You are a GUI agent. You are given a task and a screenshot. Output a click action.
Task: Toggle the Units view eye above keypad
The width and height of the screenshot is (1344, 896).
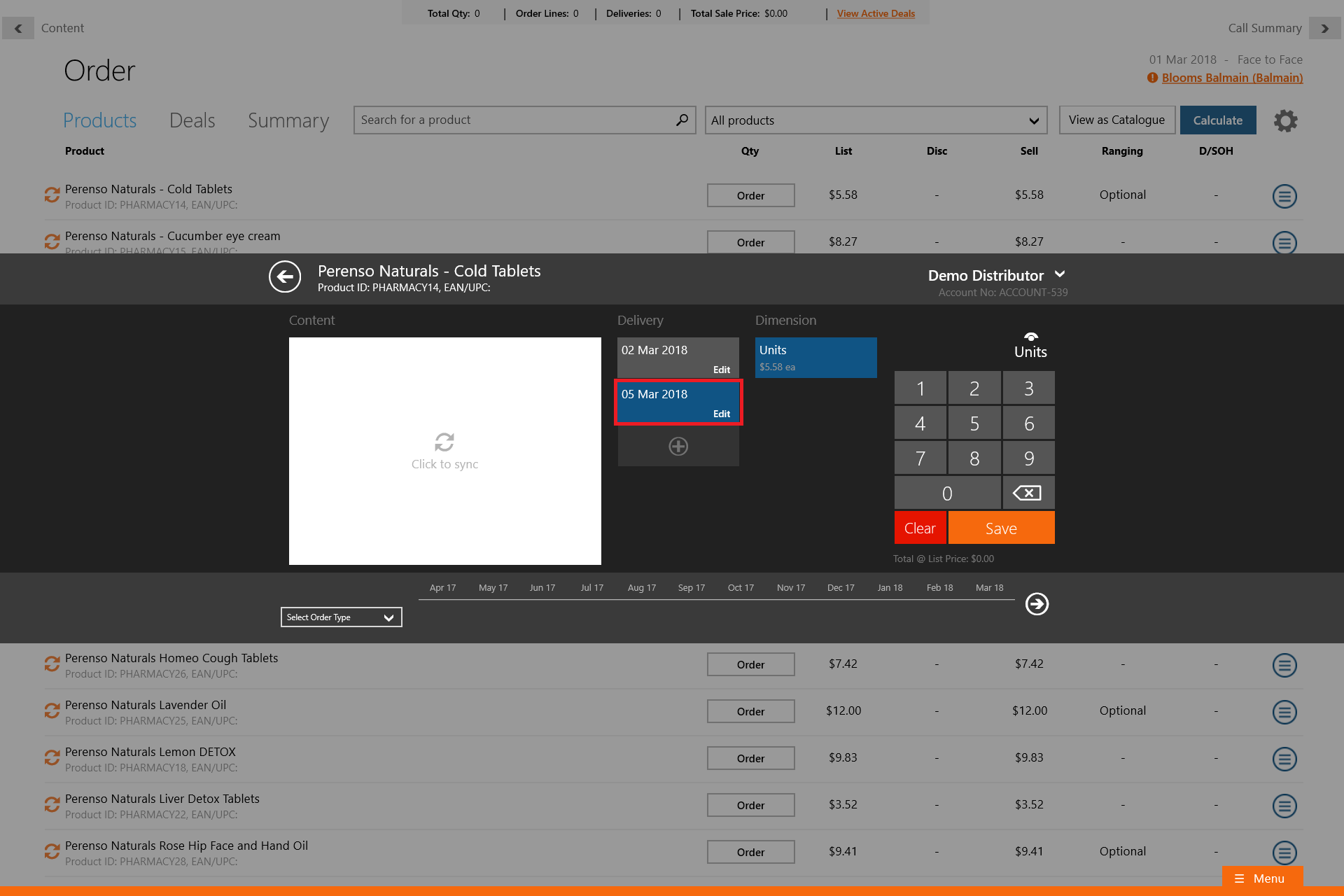(1030, 337)
